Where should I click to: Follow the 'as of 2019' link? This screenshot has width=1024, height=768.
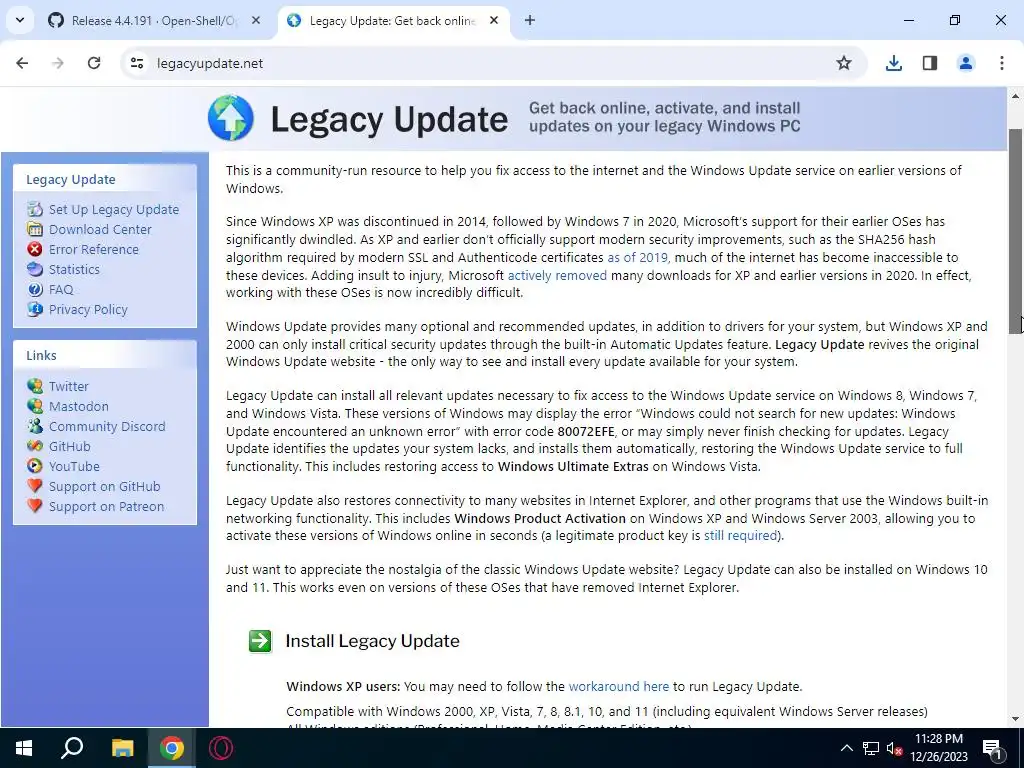pyautogui.click(x=637, y=257)
